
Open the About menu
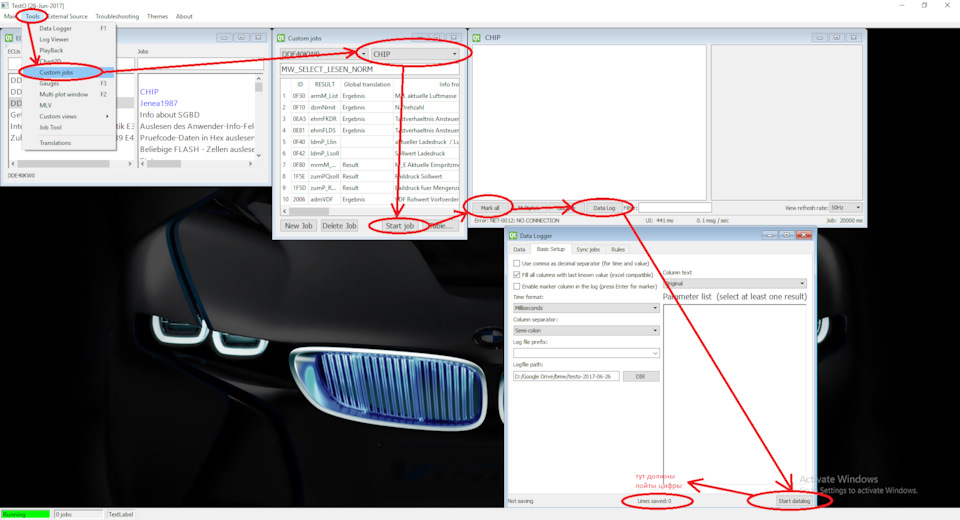184,17
